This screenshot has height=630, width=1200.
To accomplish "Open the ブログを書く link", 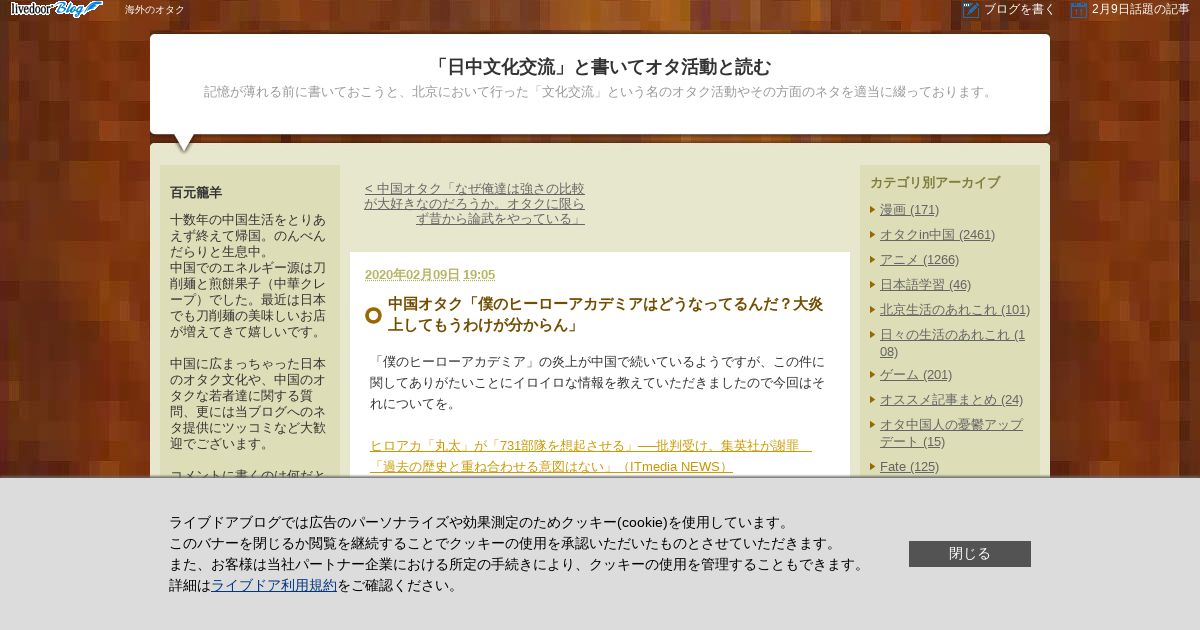I will click(x=1019, y=9).
